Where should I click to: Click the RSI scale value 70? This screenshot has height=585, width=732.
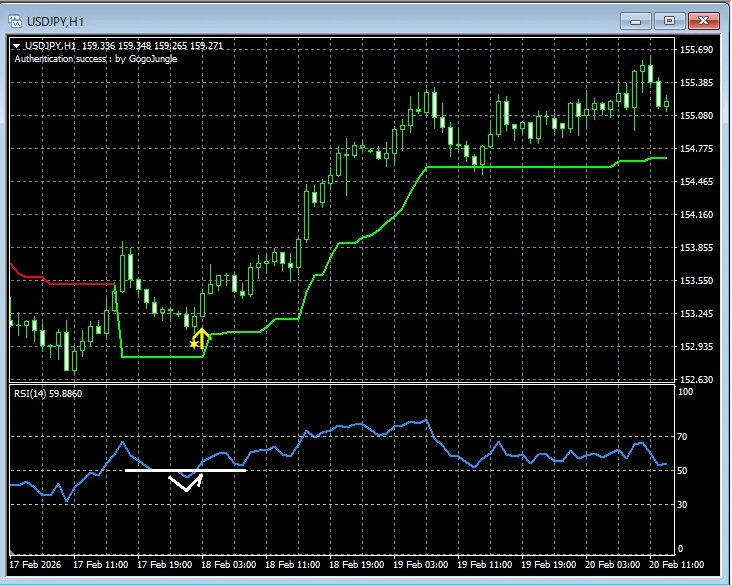pyautogui.click(x=683, y=437)
